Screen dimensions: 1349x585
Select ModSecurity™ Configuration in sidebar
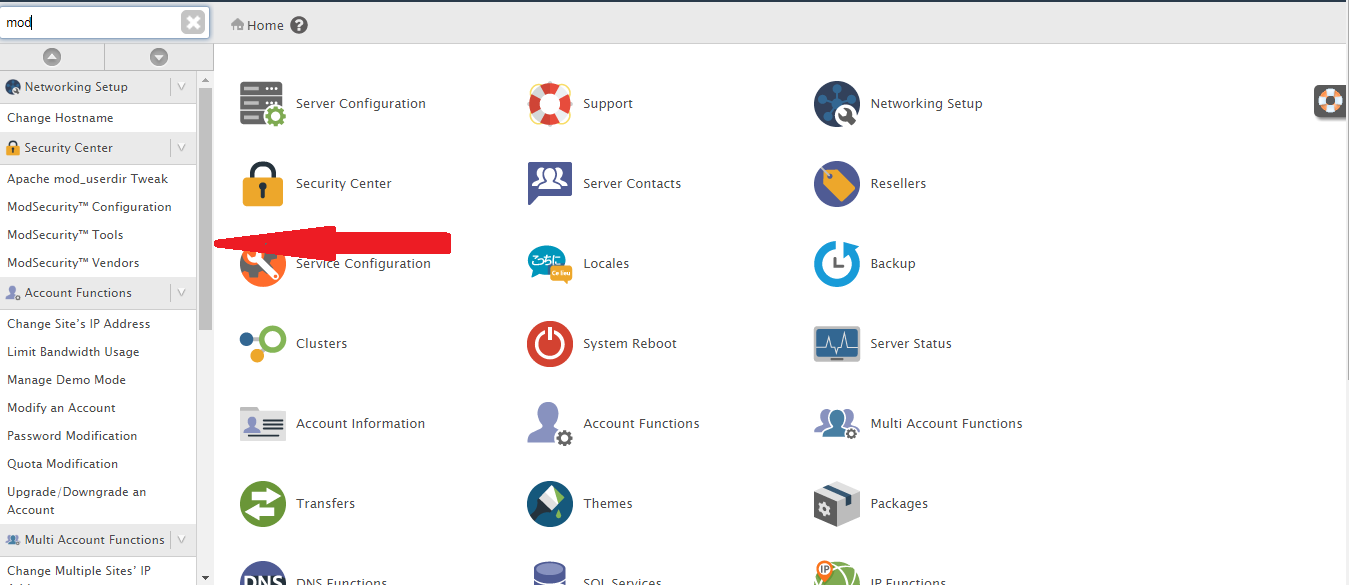[89, 207]
